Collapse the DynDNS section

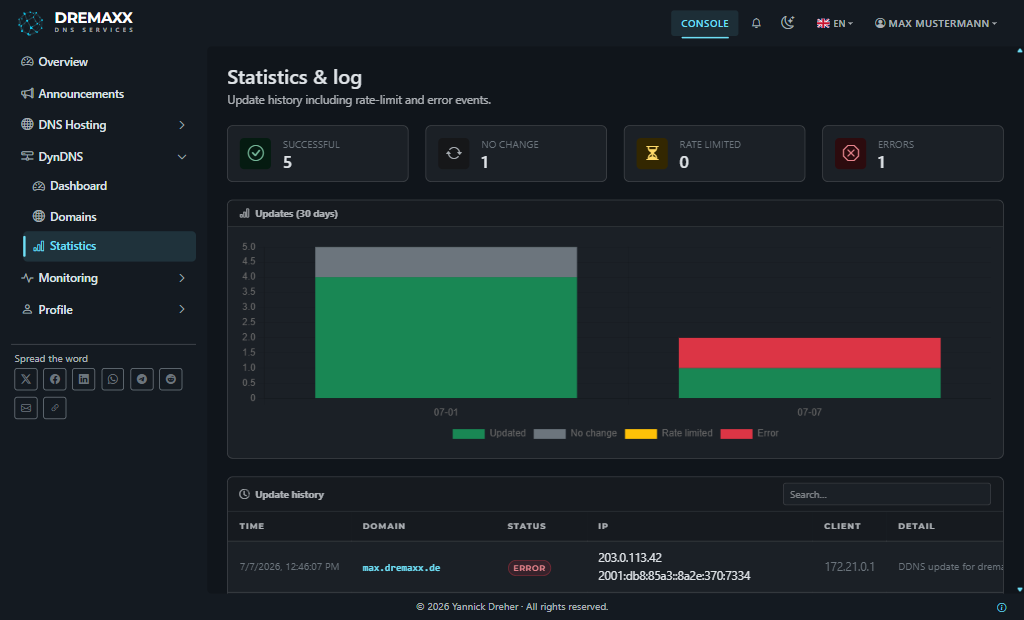104,157
